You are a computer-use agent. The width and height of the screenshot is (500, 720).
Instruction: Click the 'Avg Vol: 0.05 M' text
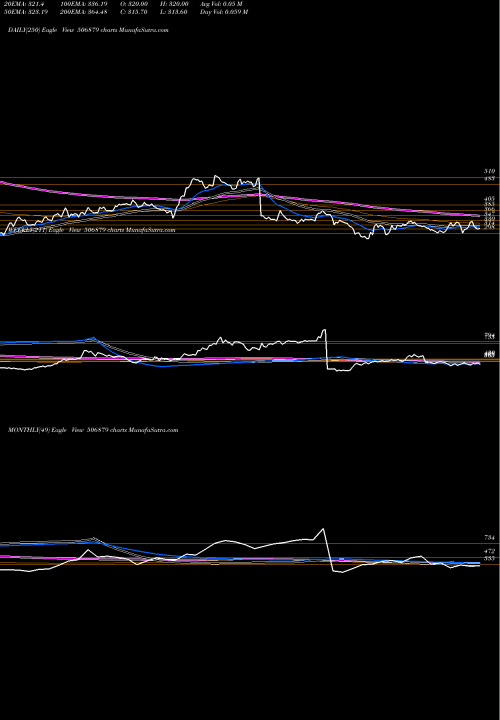coord(221,4)
